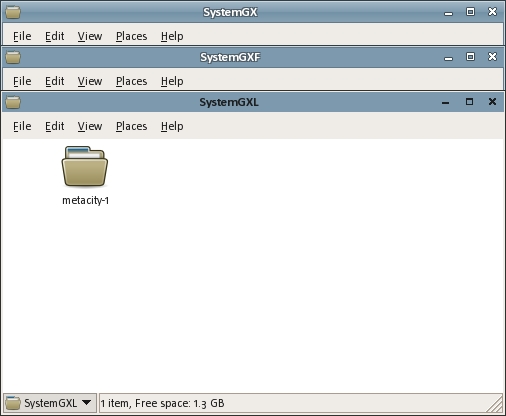Screen dimensions: 506x416
Task: Open Edit menu in SystemGXF window
Action: click(55, 81)
